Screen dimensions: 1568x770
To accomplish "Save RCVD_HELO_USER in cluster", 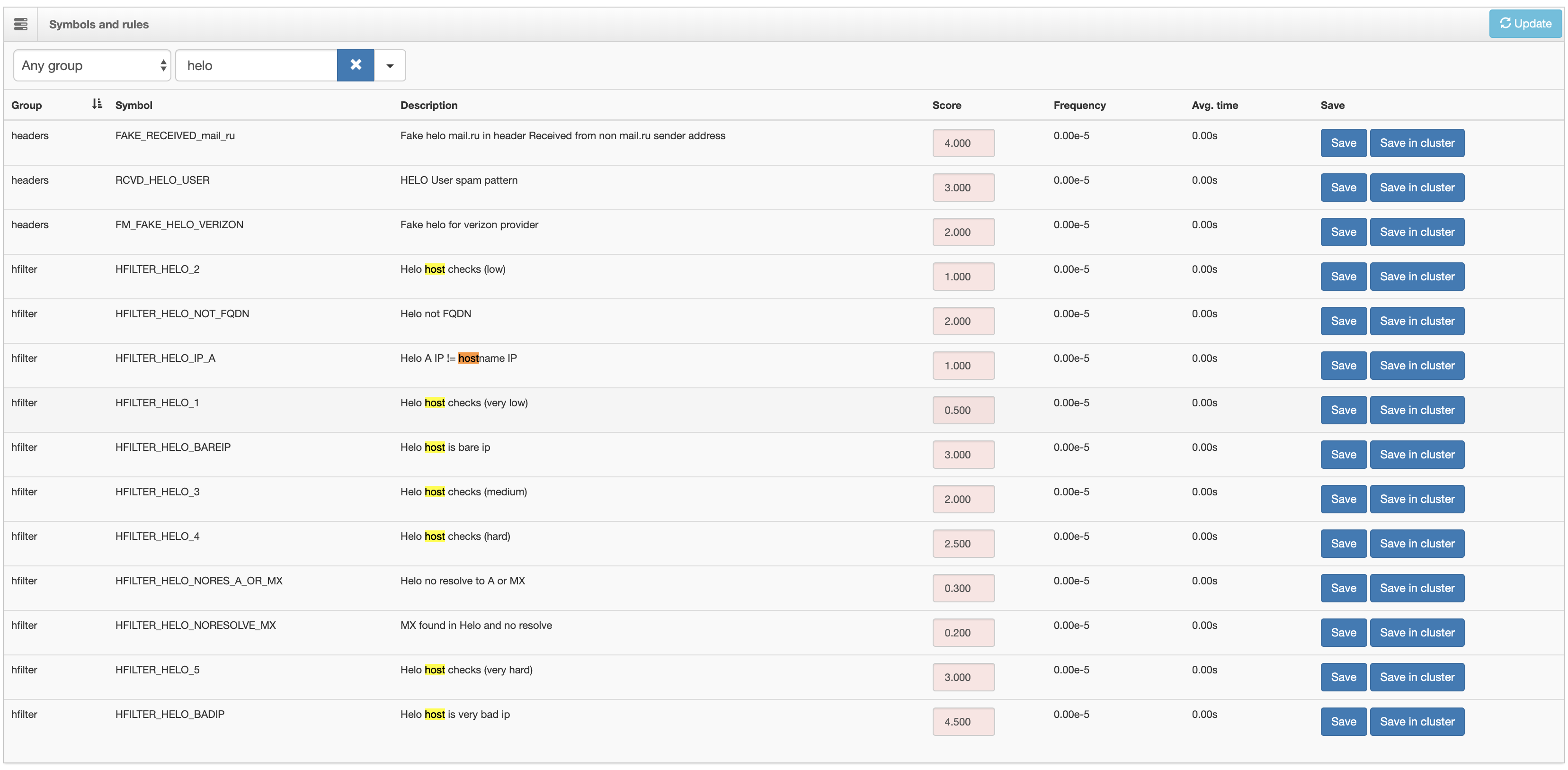I will [1417, 188].
